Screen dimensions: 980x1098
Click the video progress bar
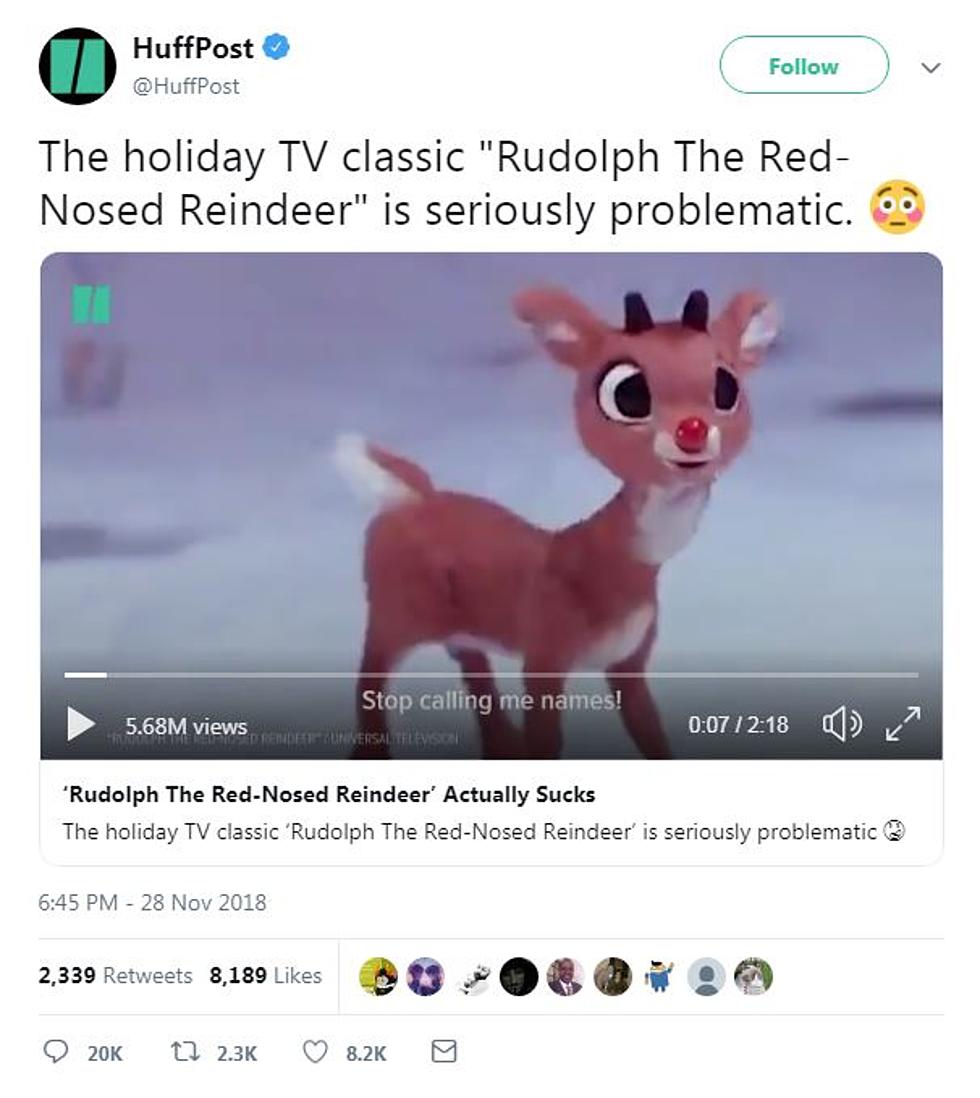(491, 675)
